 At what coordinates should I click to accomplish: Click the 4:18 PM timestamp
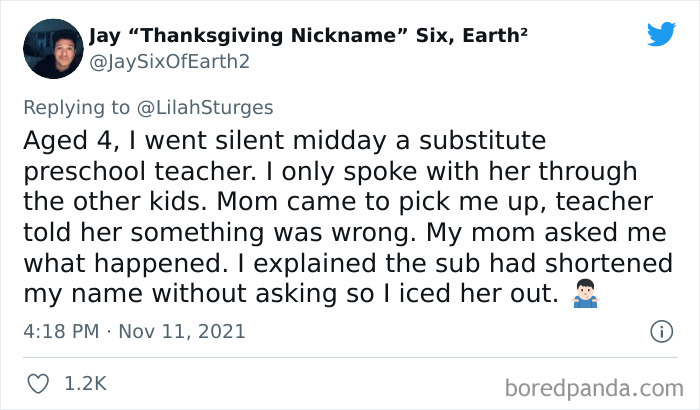61,330
